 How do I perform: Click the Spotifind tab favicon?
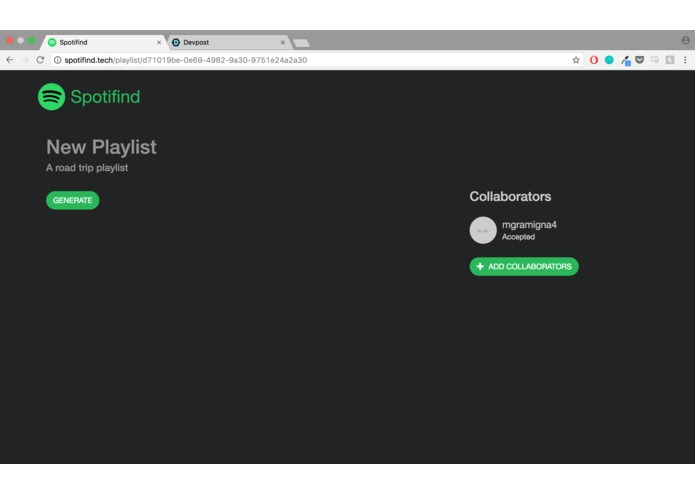[52, 43]
